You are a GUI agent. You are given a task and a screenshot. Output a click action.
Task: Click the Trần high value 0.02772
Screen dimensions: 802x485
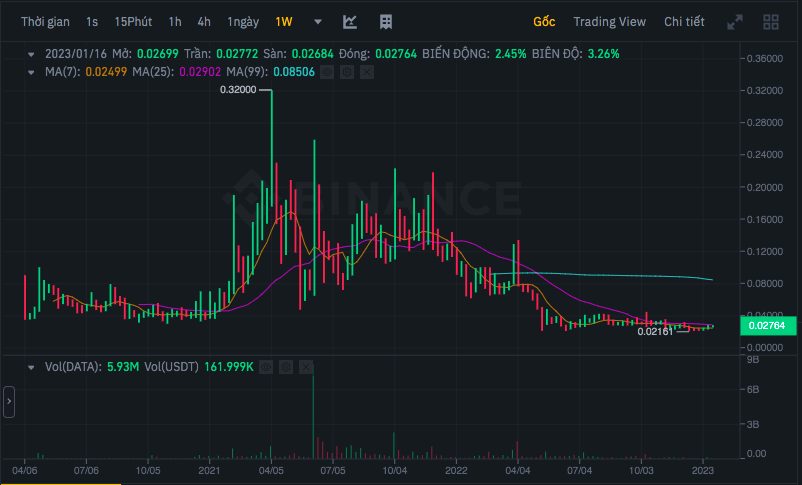pos(237,54)
